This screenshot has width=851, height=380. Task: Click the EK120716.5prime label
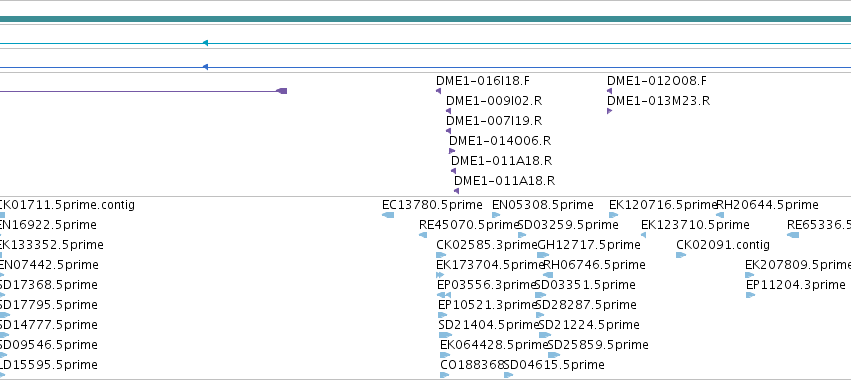click(664, 205)
